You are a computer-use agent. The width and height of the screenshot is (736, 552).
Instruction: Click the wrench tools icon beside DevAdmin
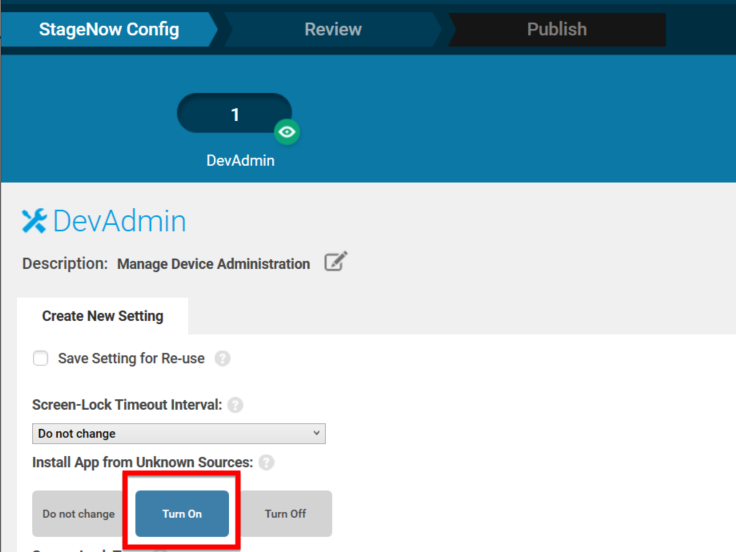[34, 221]
